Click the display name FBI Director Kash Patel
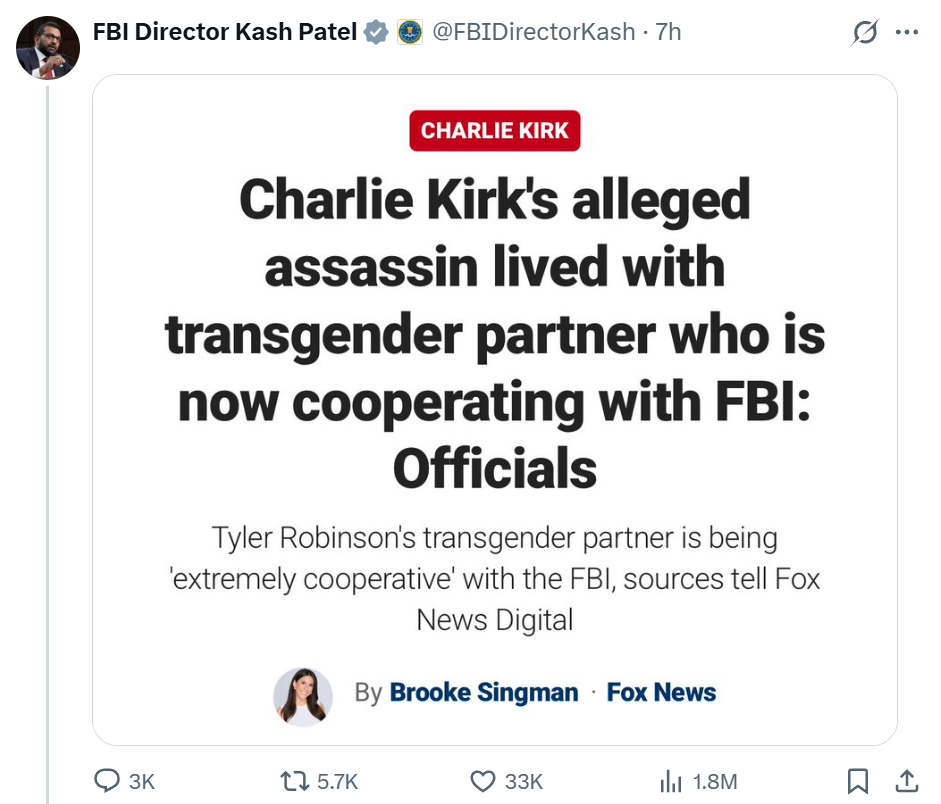Screen dimensions: 941x804 [x=225, y=32]
